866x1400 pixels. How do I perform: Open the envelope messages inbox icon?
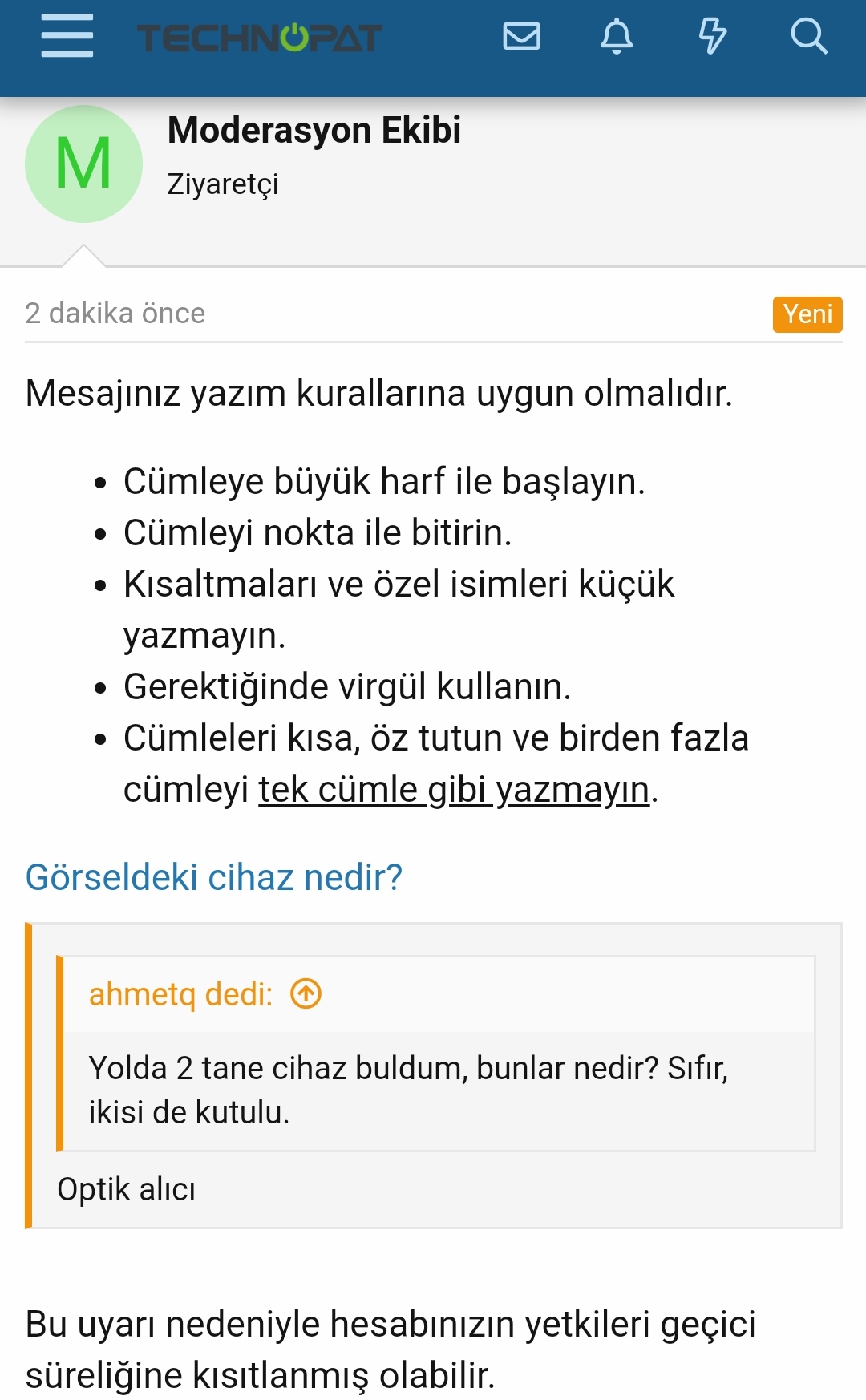pos(521,36)
